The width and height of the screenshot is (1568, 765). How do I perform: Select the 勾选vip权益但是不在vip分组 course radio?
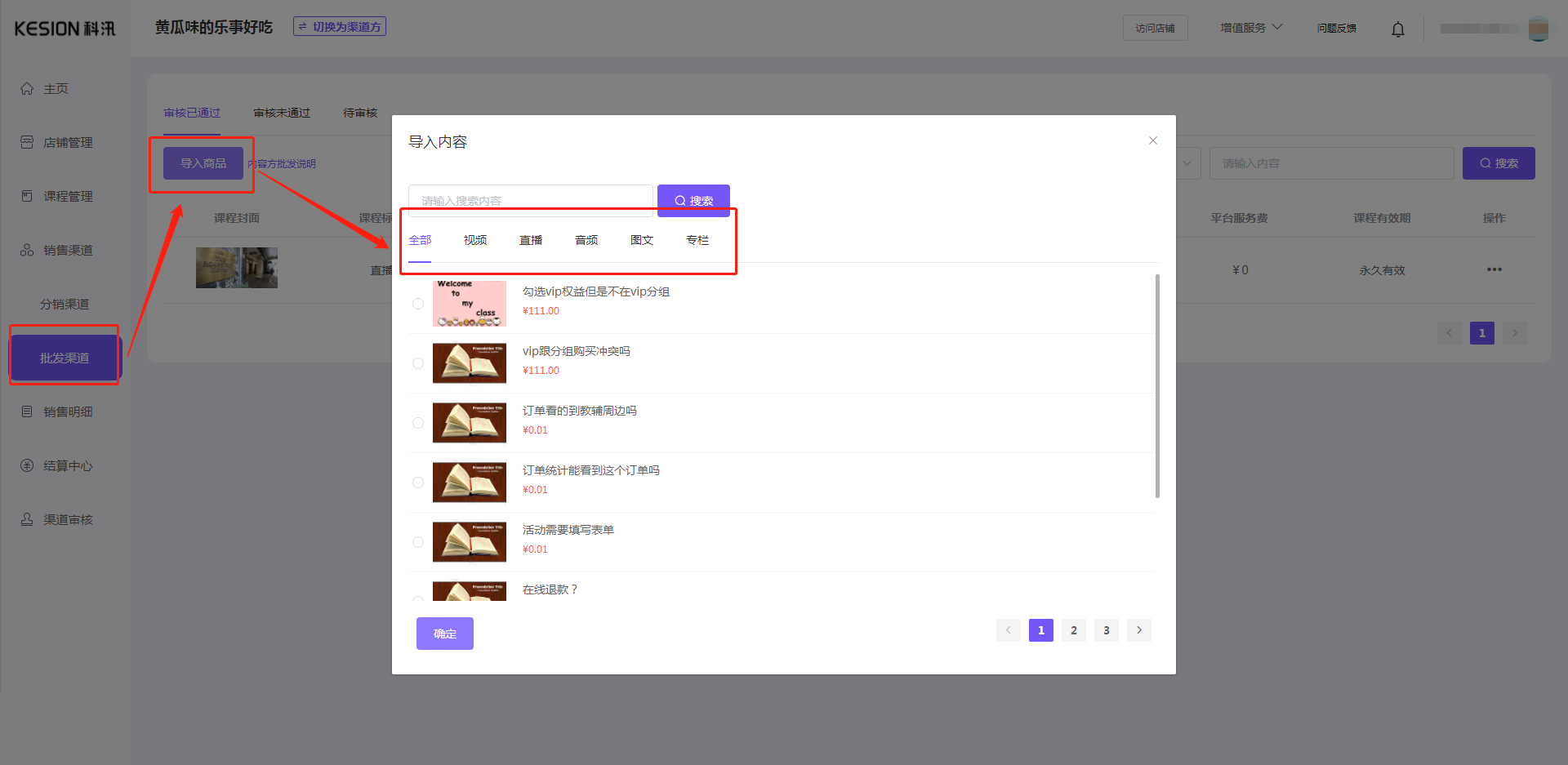click(x=417, y=303)
